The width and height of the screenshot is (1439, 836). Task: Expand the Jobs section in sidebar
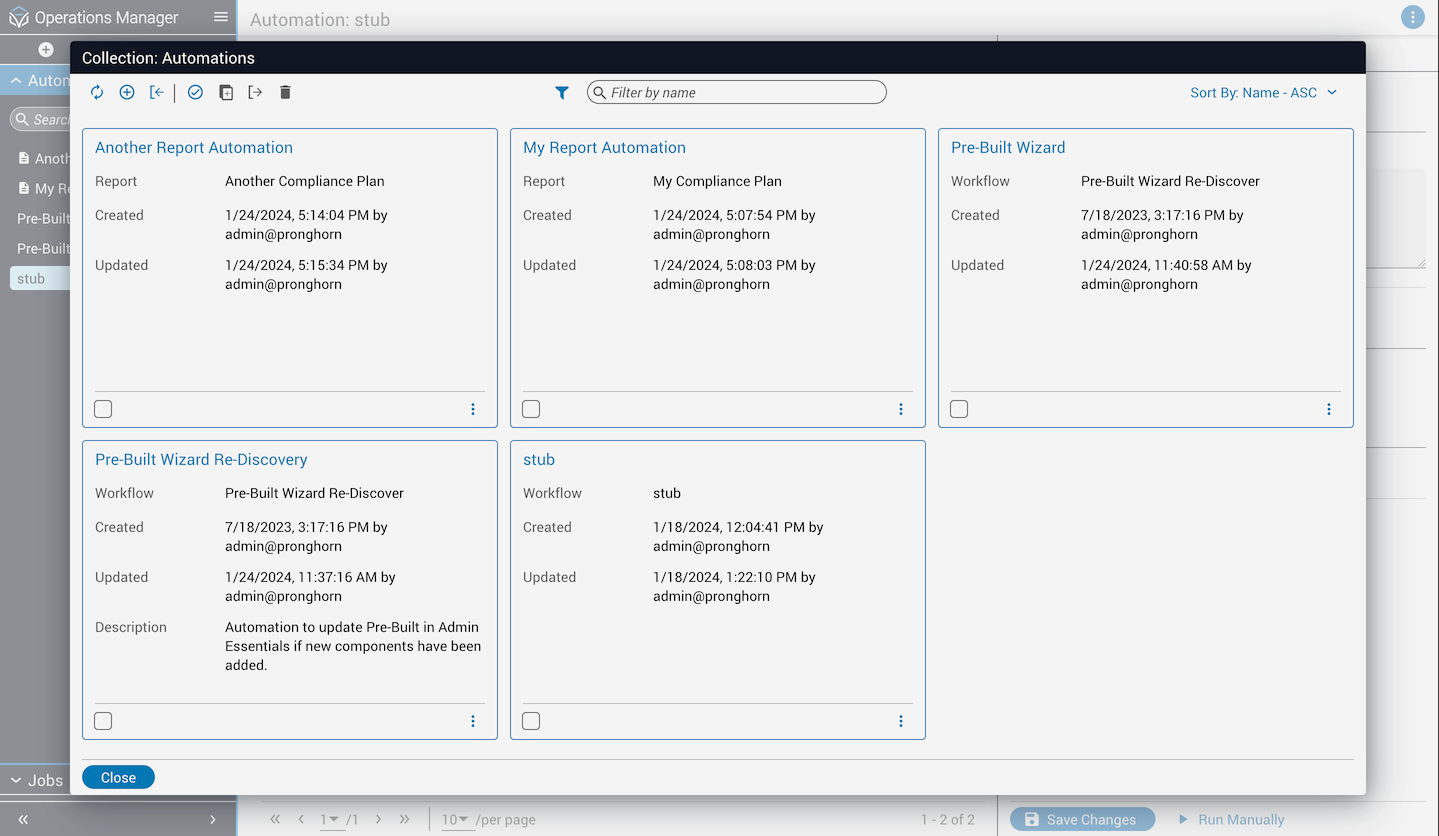pyautogui.click(x=35, y=780)
